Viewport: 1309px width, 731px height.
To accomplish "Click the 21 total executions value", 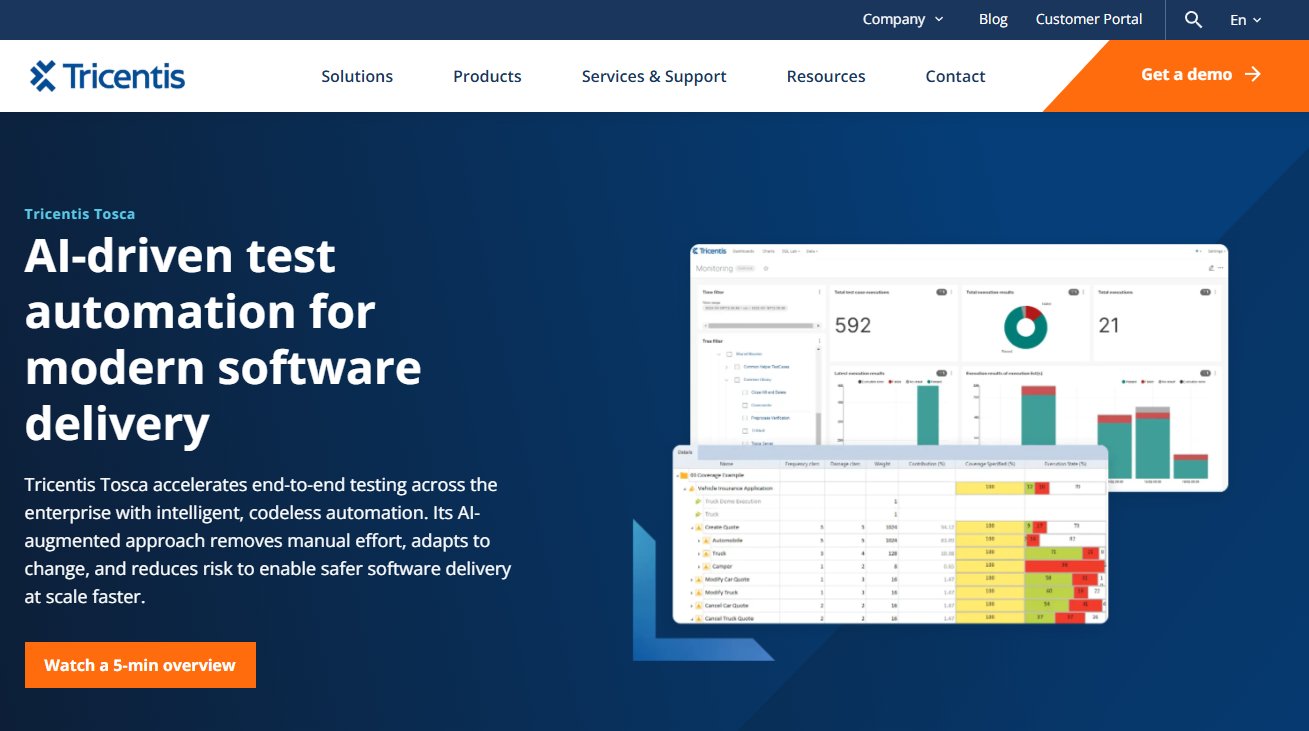I will point(1109,325).
